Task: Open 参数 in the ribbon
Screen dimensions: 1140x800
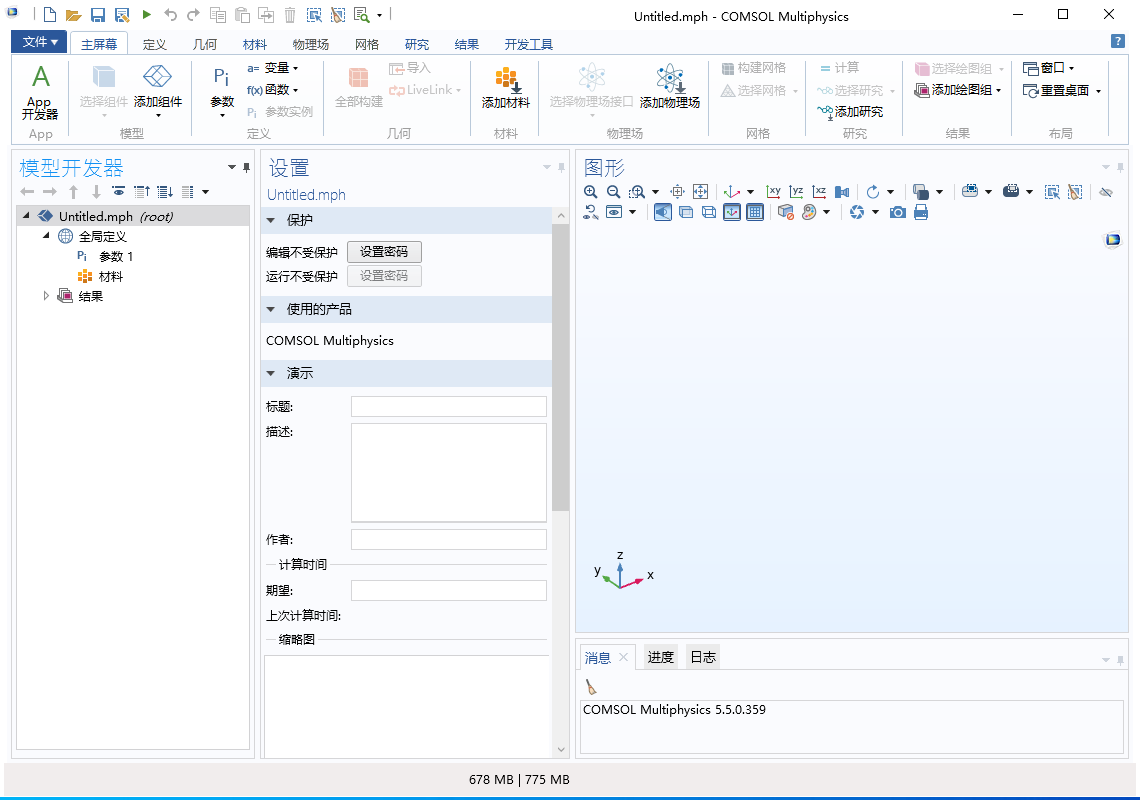Action: click(222, 89)
